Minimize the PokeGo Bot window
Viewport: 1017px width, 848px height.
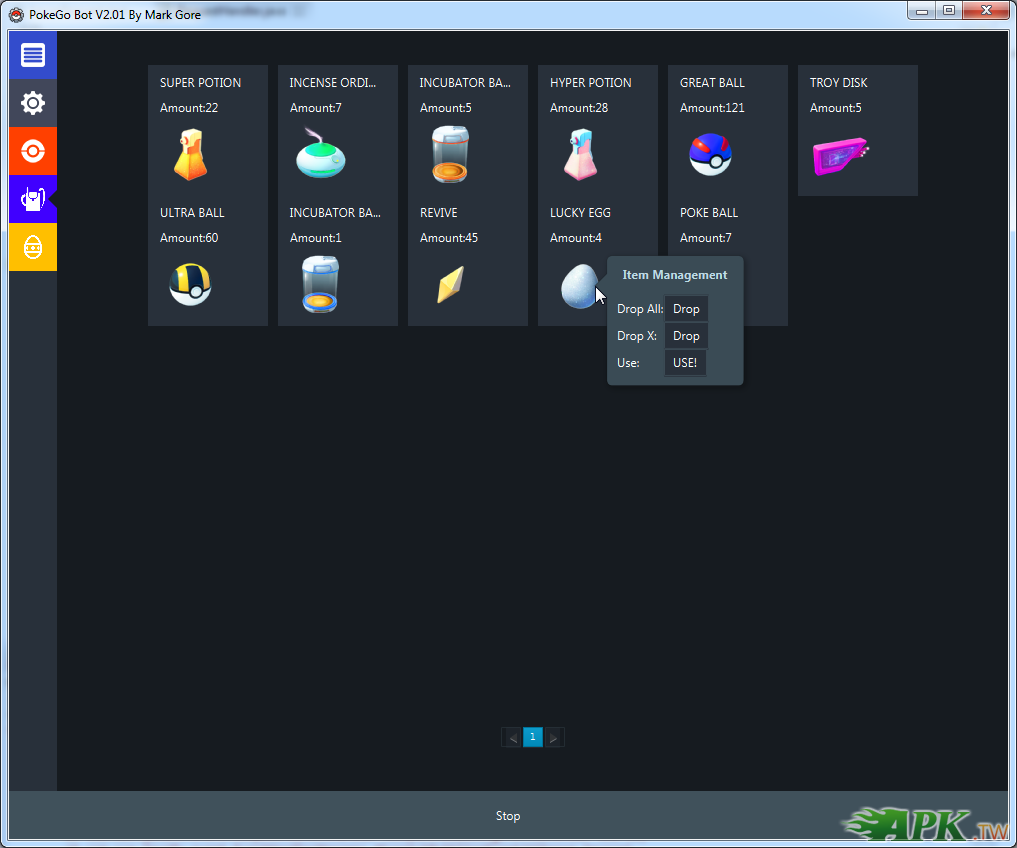point(922,11)
